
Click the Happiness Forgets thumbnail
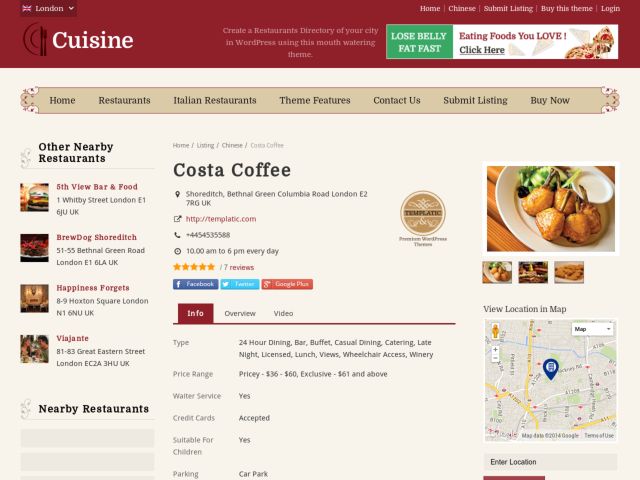[34, 299]
